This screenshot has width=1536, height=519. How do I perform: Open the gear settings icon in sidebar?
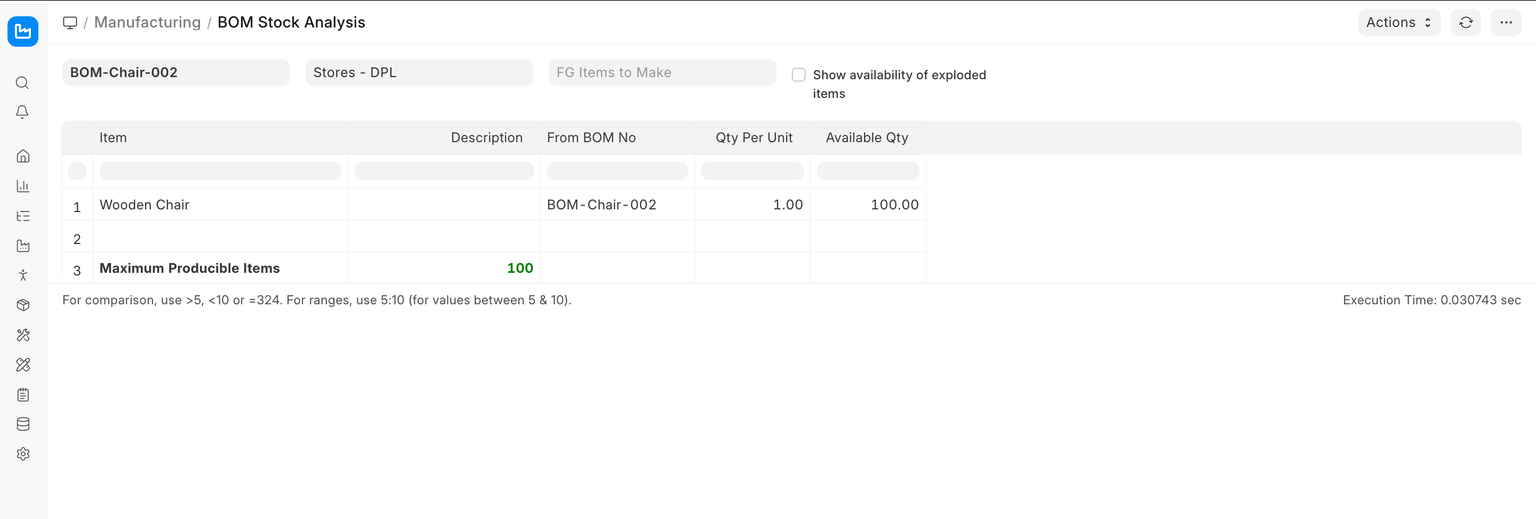tap(23, 454)
